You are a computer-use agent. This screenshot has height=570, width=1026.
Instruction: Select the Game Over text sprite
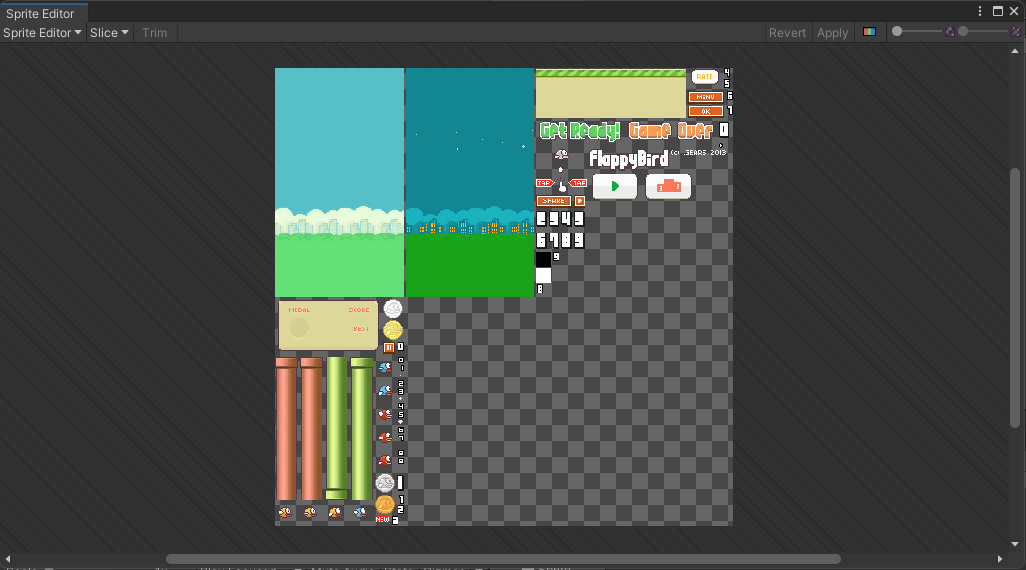(x=670, y=131)
